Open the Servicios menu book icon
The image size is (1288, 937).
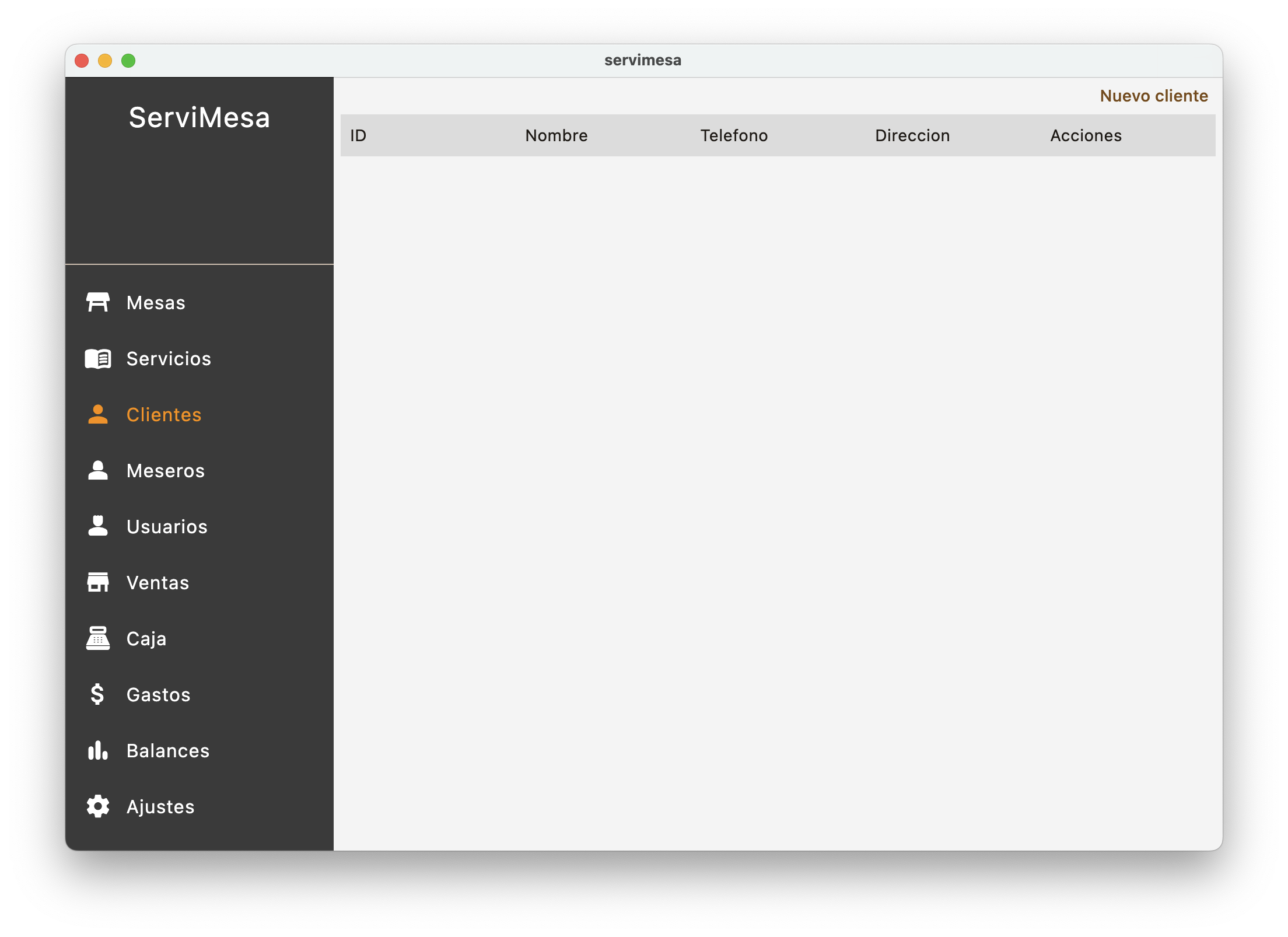point(98,359)
